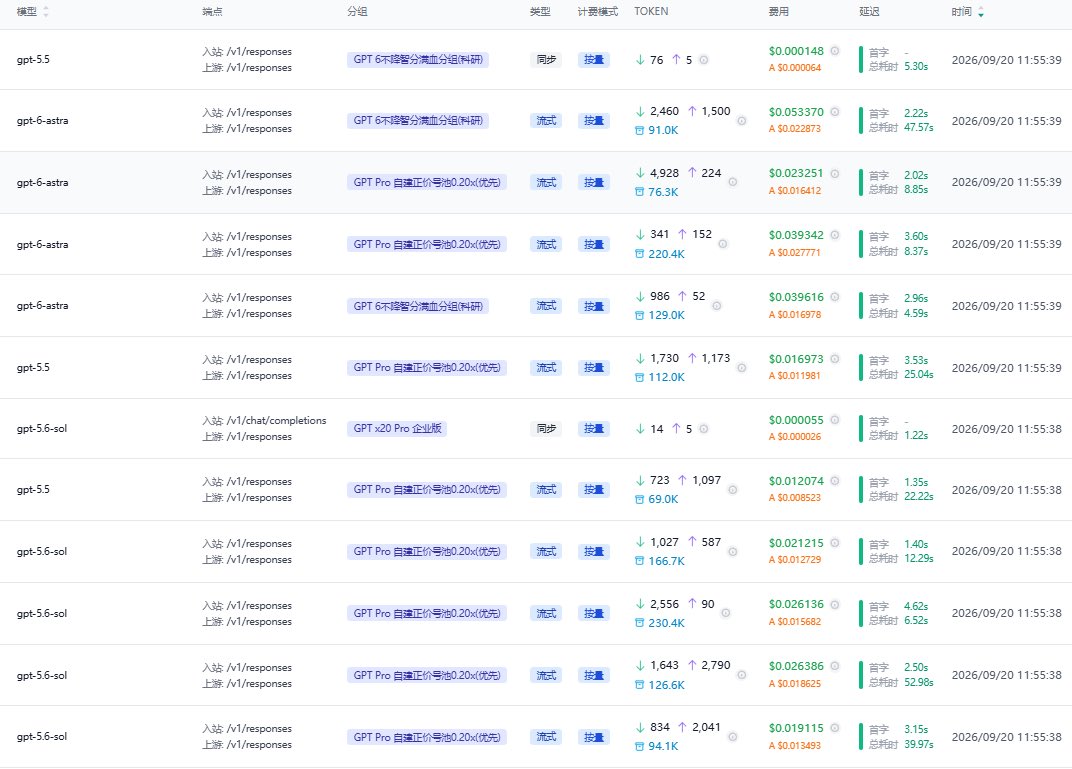Click 流式 type tag in the $0.053370 row

(546, 121)
